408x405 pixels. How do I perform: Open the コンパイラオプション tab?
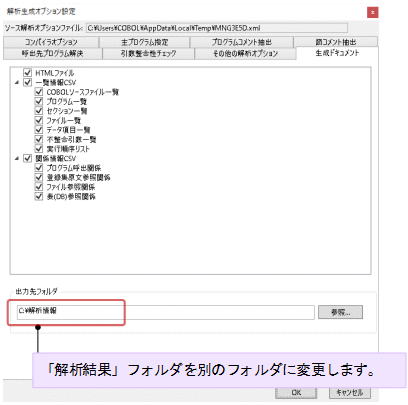[x=51, y=42]
